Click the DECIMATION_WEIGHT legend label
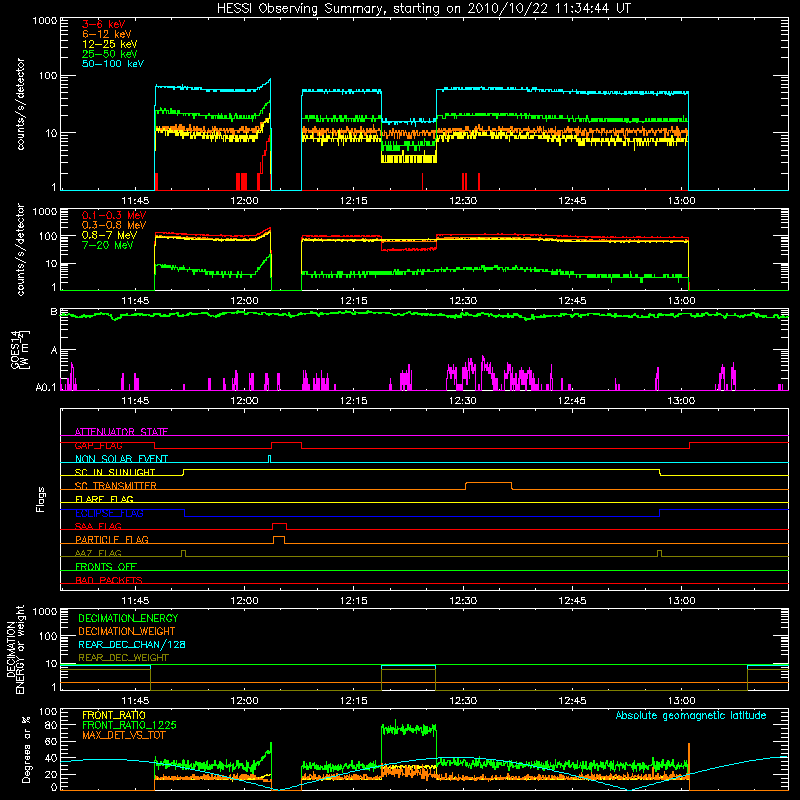800x800 pixels. point(127,631)
